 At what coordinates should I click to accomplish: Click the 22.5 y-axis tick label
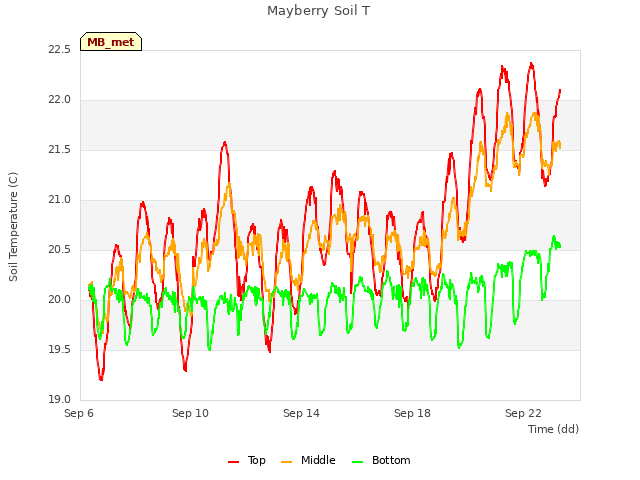point(59,49)
